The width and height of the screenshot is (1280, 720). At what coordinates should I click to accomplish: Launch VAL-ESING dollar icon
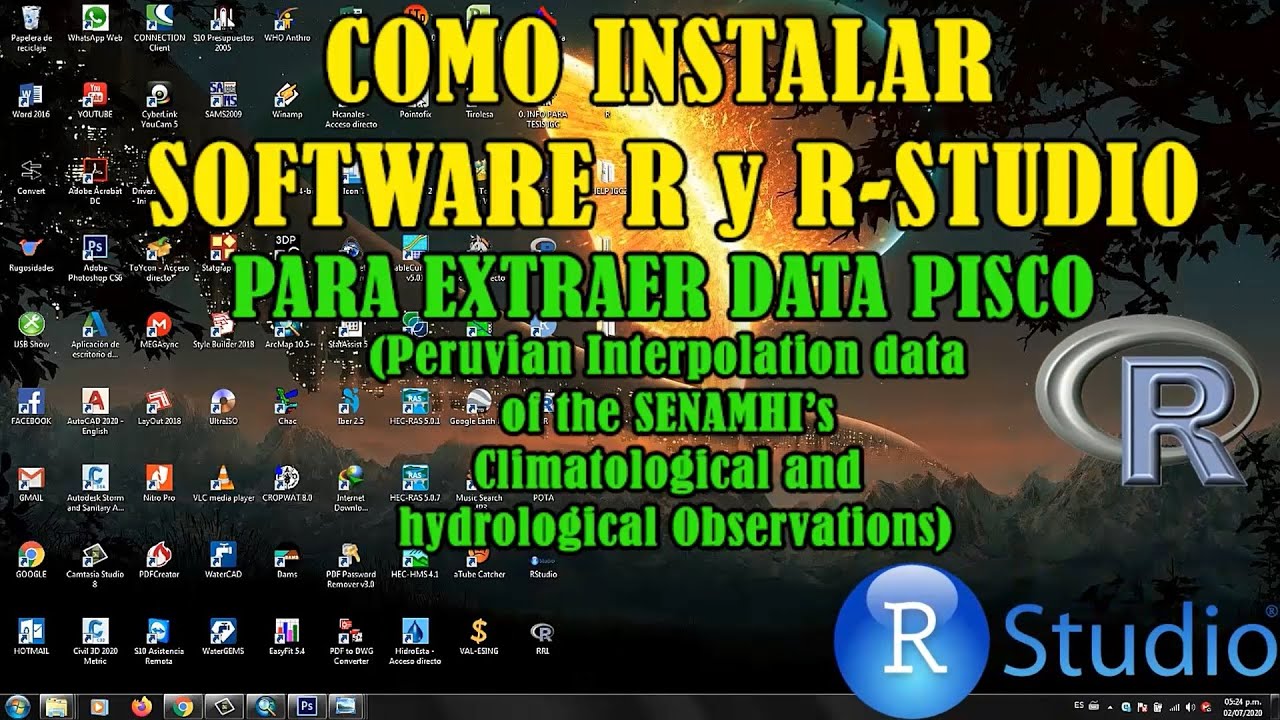pos(479,638)
